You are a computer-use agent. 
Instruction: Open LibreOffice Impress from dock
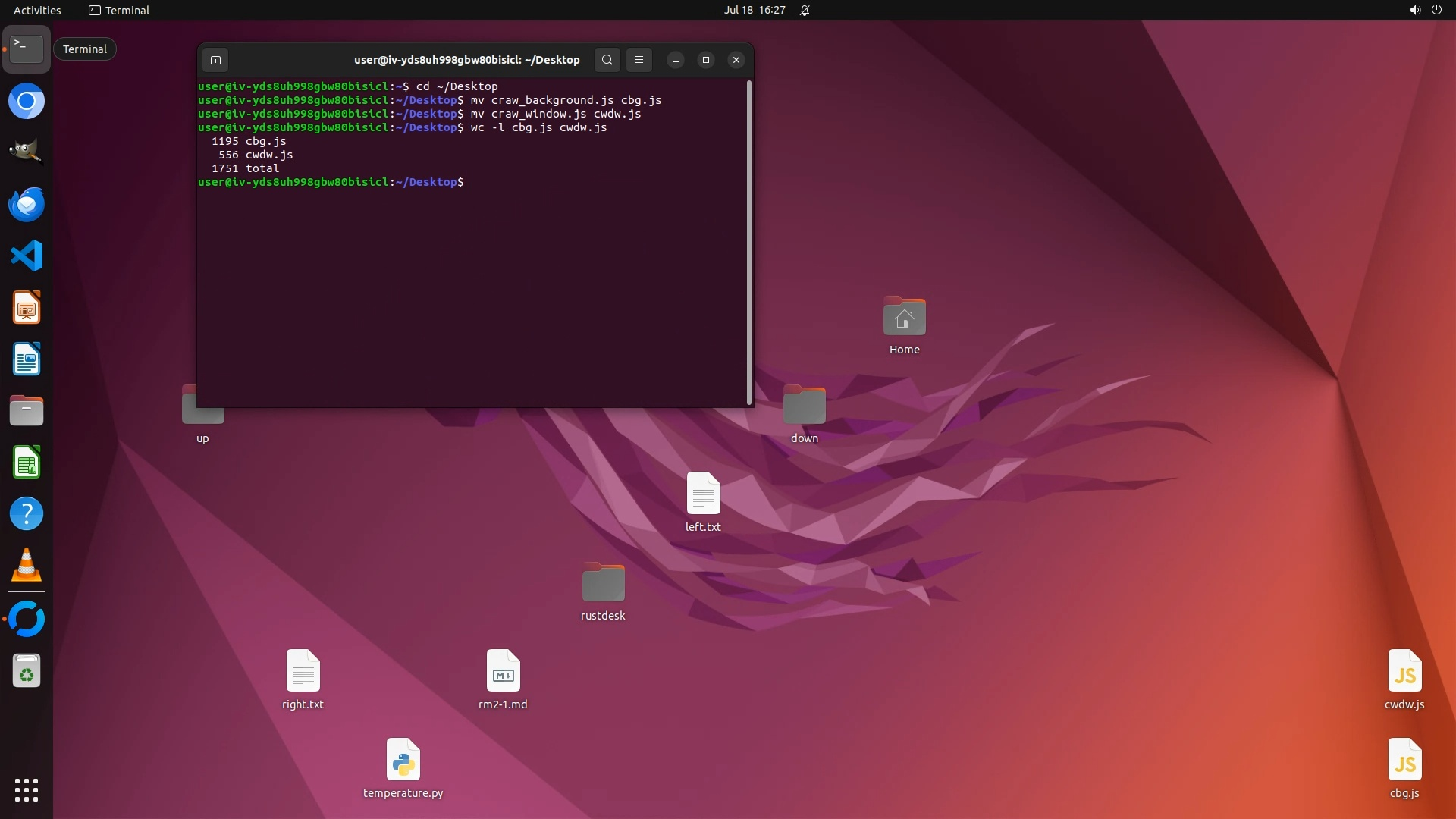(27, 308)
